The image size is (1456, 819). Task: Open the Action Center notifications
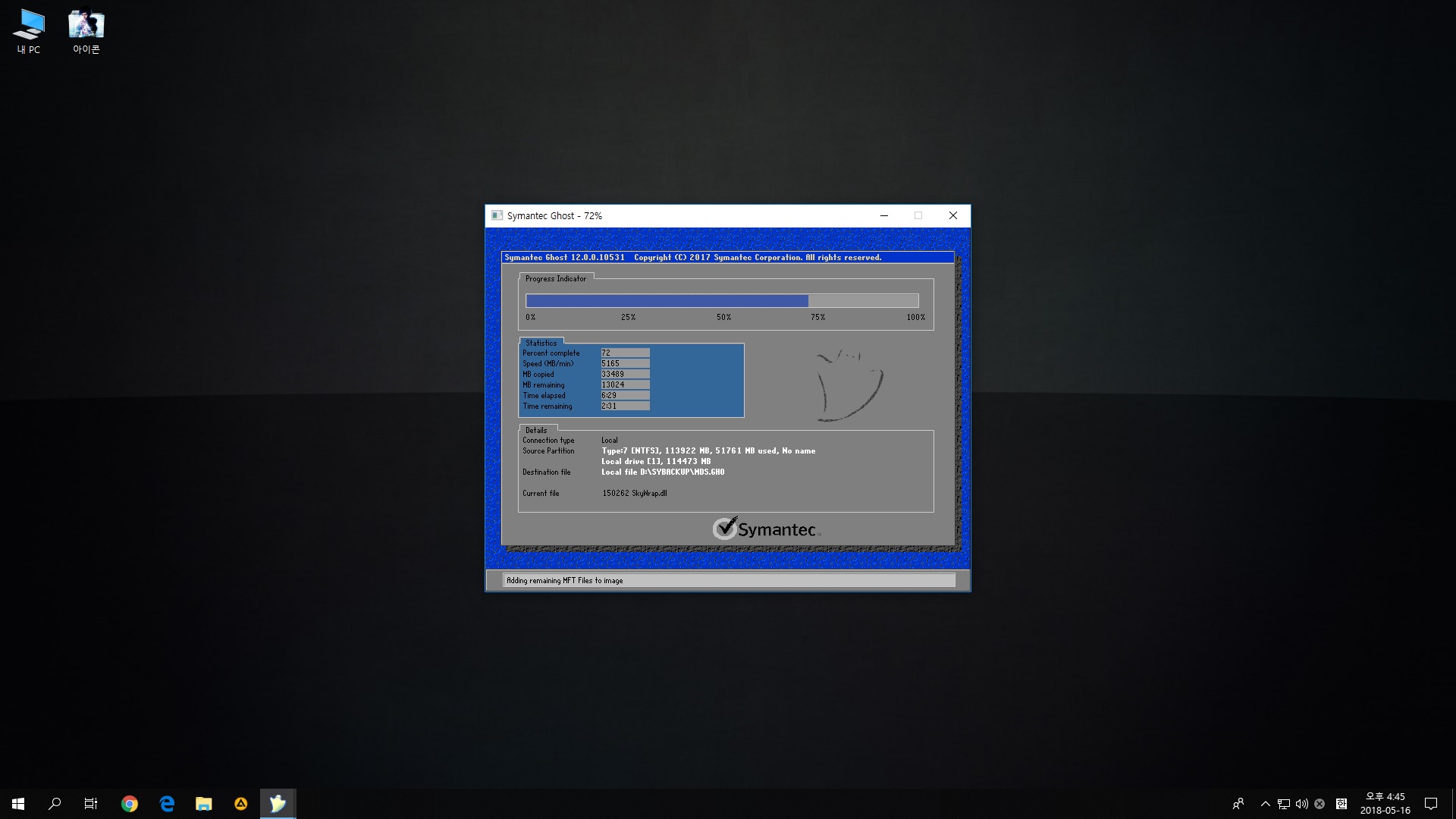1431,804
